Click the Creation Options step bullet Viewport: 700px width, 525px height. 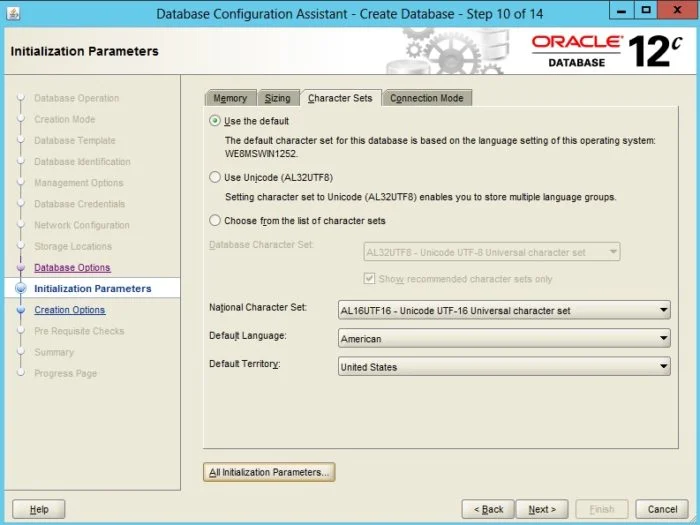[21, 310]
